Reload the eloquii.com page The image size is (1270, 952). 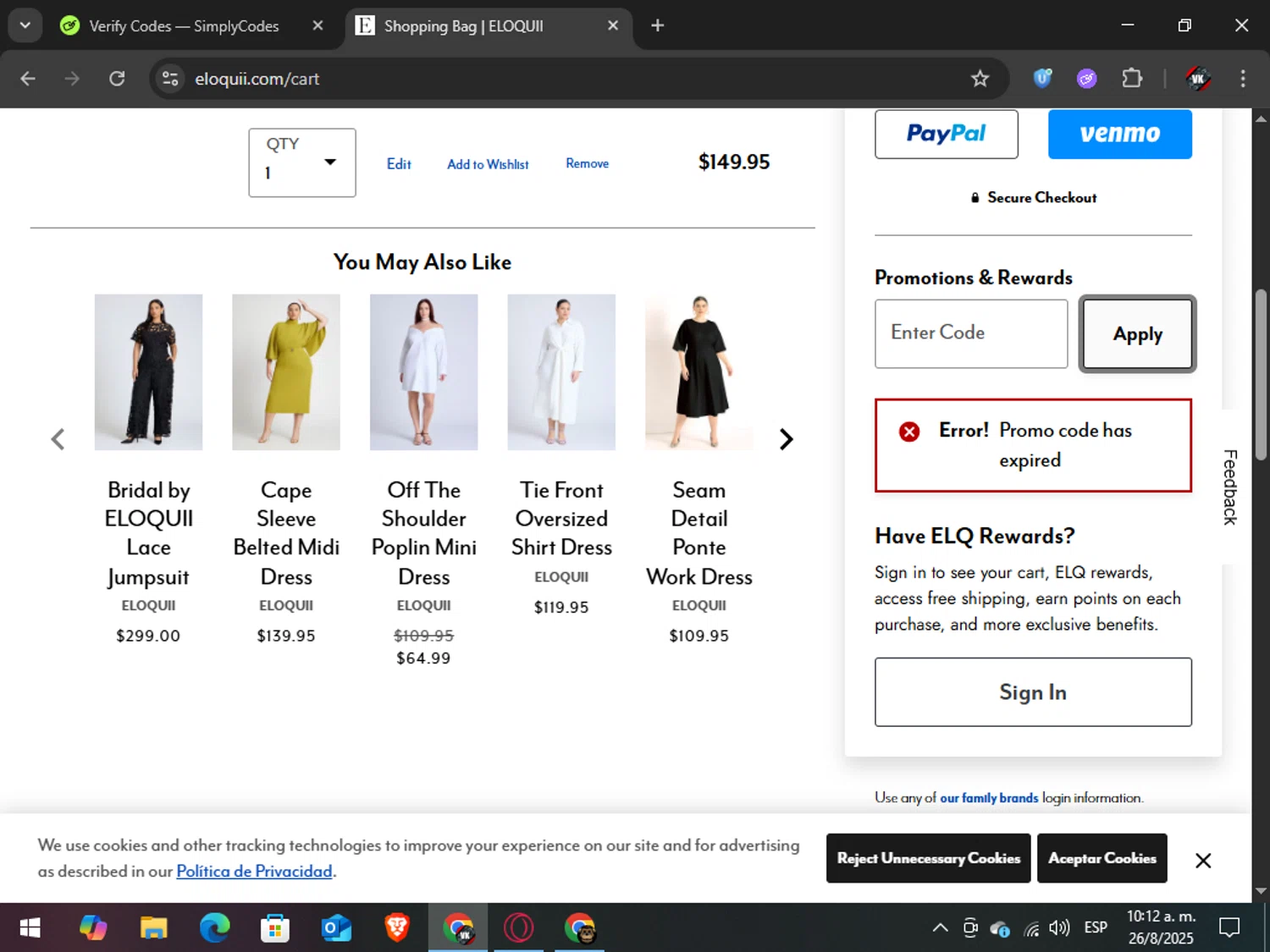(x=117, y=79)
